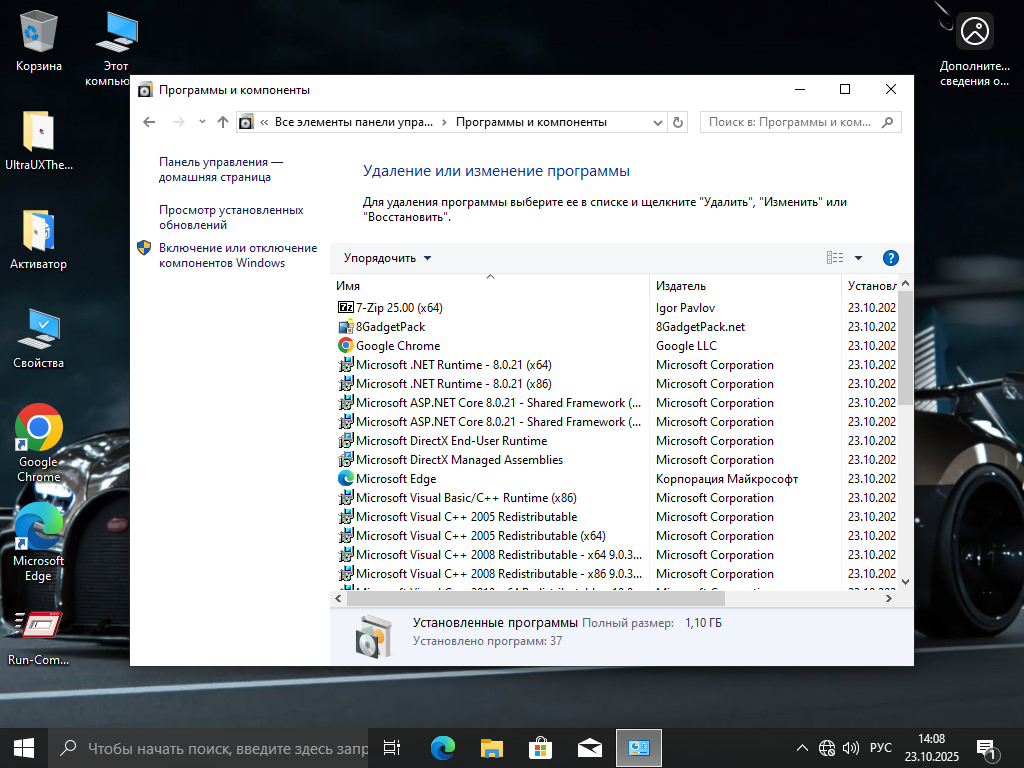Image resolution: width=1024 pixels, height=768 pixels.
Task: Refresh the Programs and Features list
Action: (x=678, y=122)
